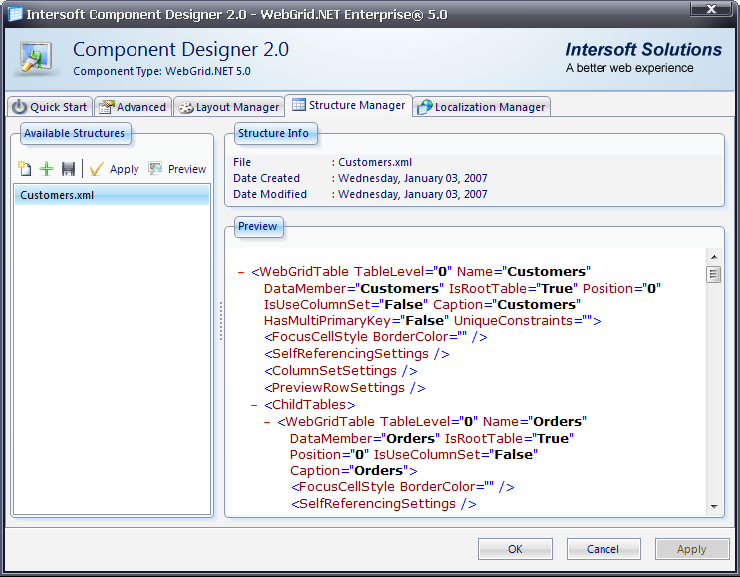740x577 pixels.
Task: Click the File value Customers.xml in Structure Info
Action: pyautogui.click(x=375, y=162)
